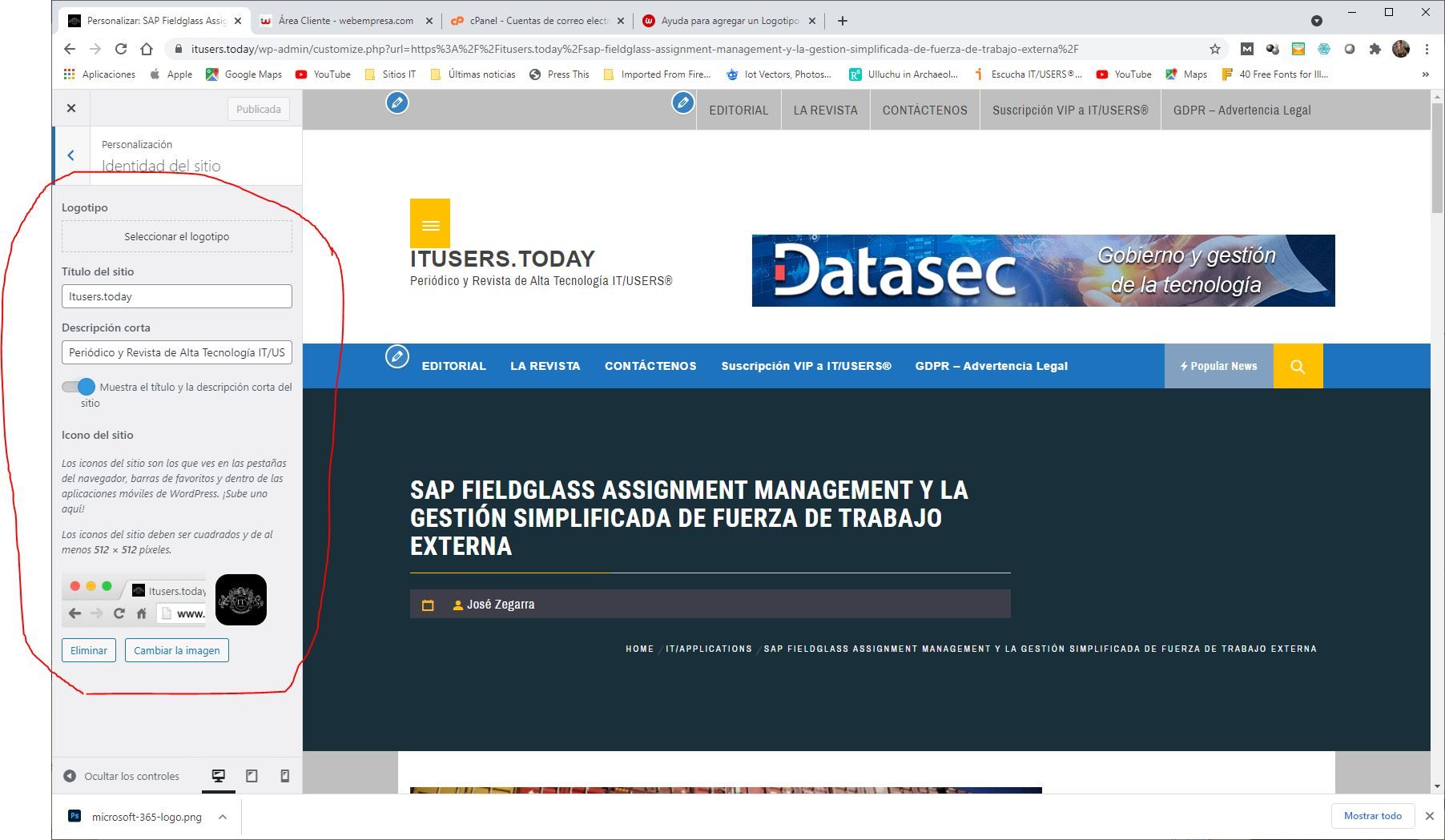Select GDPR – Advertencia Legal in blue bar
The width and height of the screenshot is (1445, 840).
pos(992,366)
